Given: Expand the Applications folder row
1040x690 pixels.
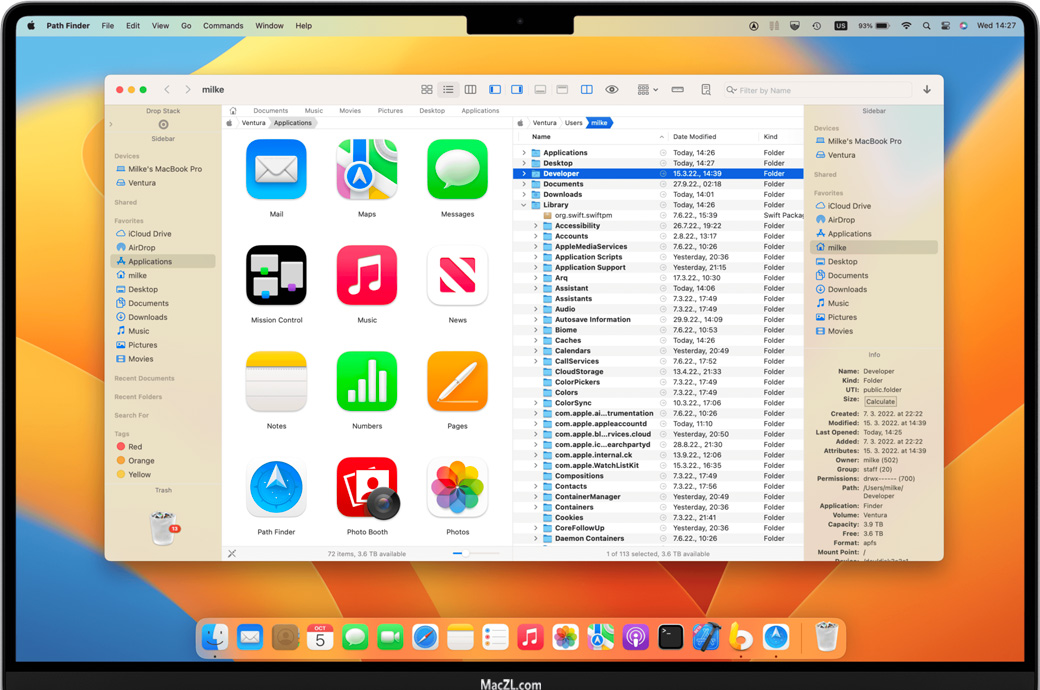Looking at the screenshot, I should 524,153.
